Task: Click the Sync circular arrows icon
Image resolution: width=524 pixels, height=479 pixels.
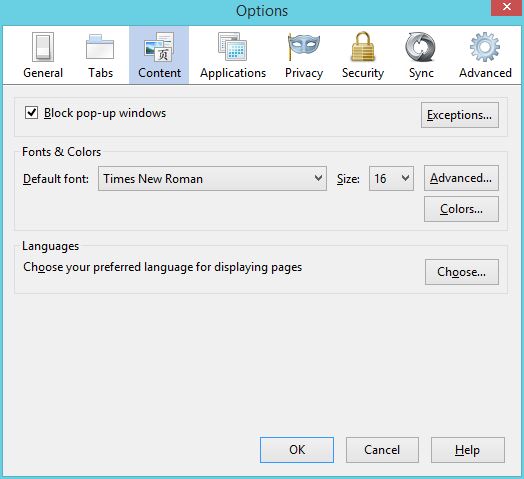Action: [x=421, y=47]
